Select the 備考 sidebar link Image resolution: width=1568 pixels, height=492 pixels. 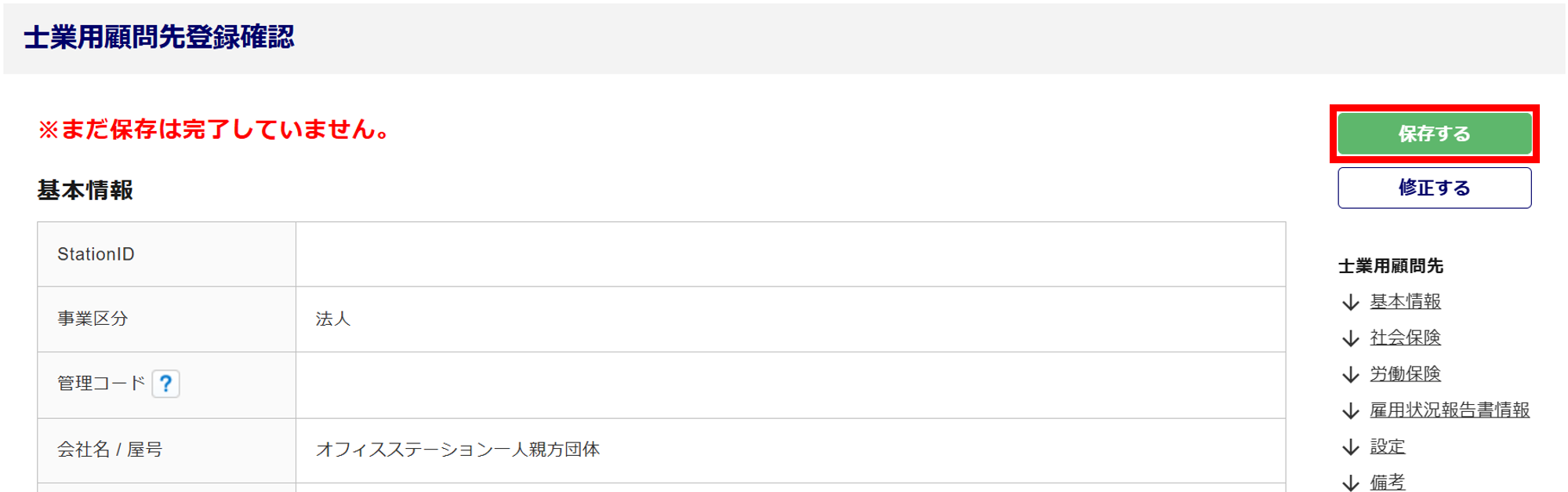click(1387, 482)
